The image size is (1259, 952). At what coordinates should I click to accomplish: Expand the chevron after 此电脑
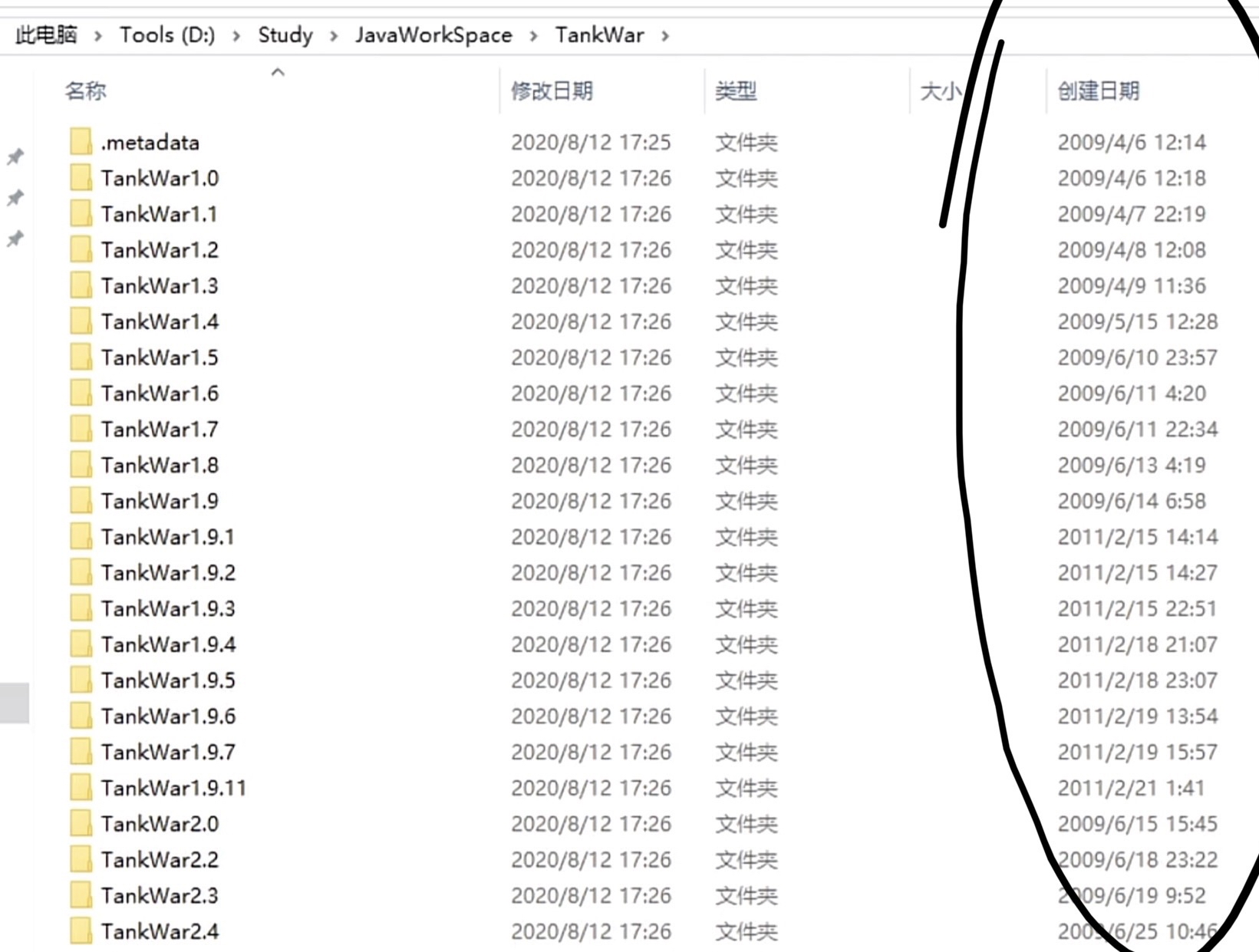(97, 36)
